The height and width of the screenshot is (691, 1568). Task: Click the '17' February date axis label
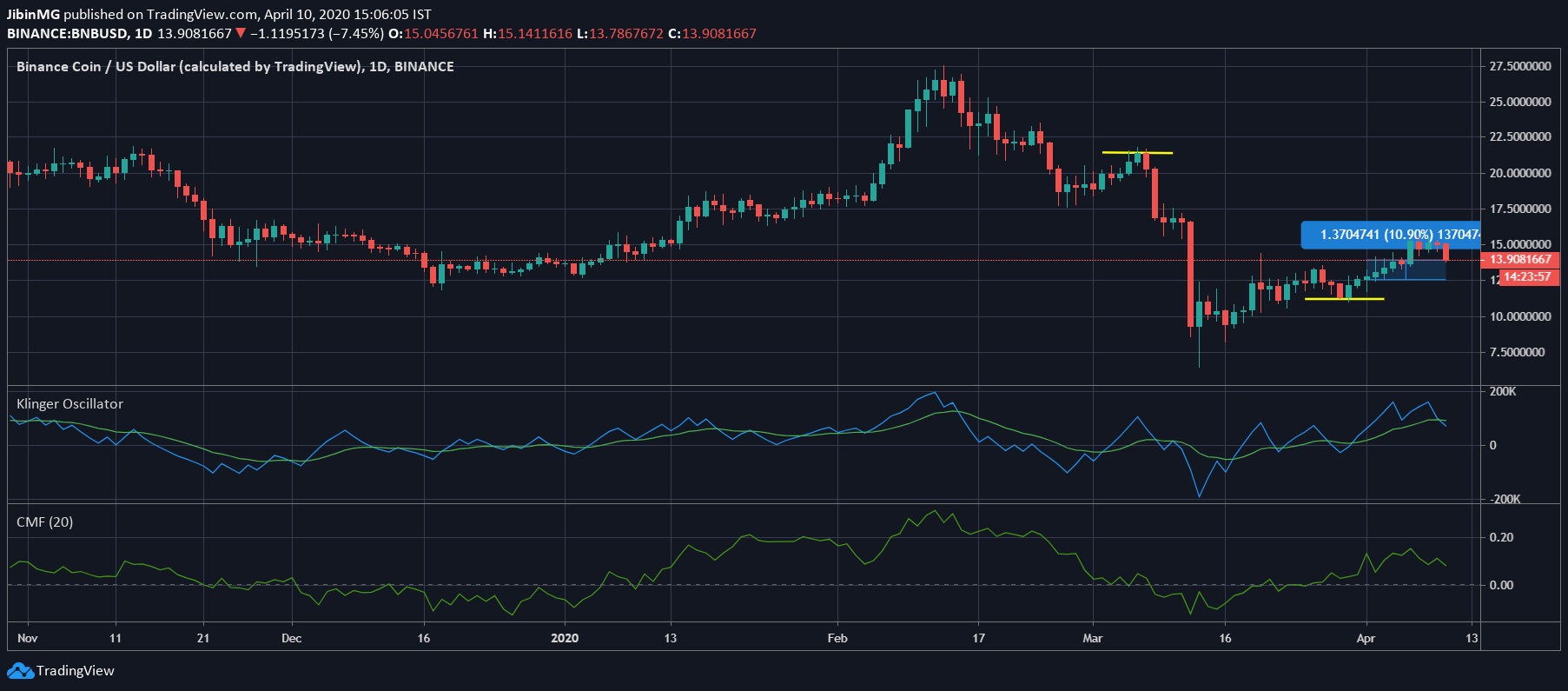click(979, 639)
